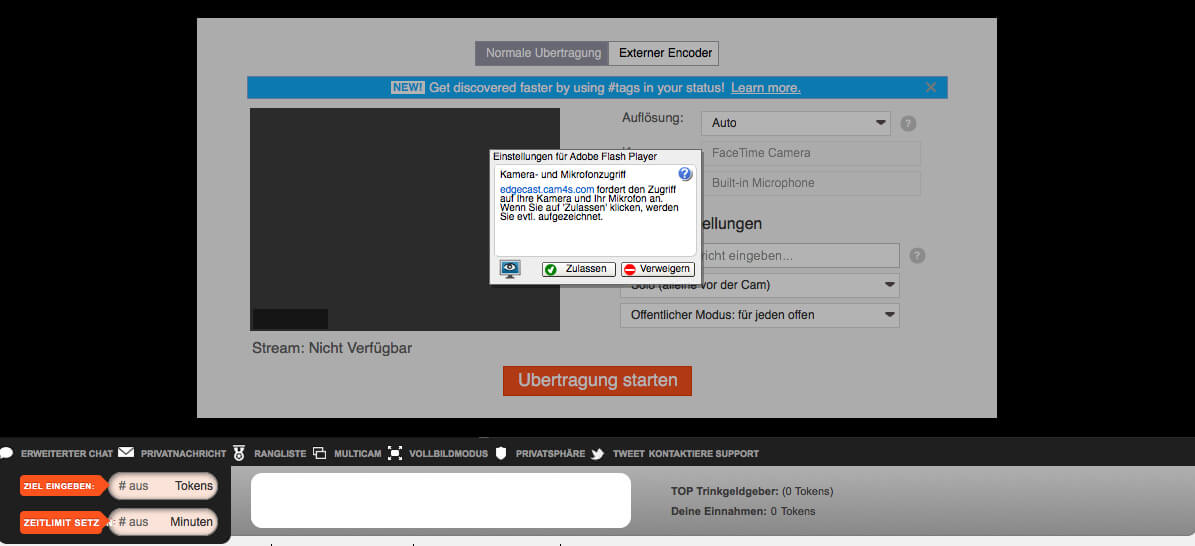Image resolution: width=1195 pixels, height=546 pixels.
Task: Open Privatnachricht
Action: click(x=184, y=454)
